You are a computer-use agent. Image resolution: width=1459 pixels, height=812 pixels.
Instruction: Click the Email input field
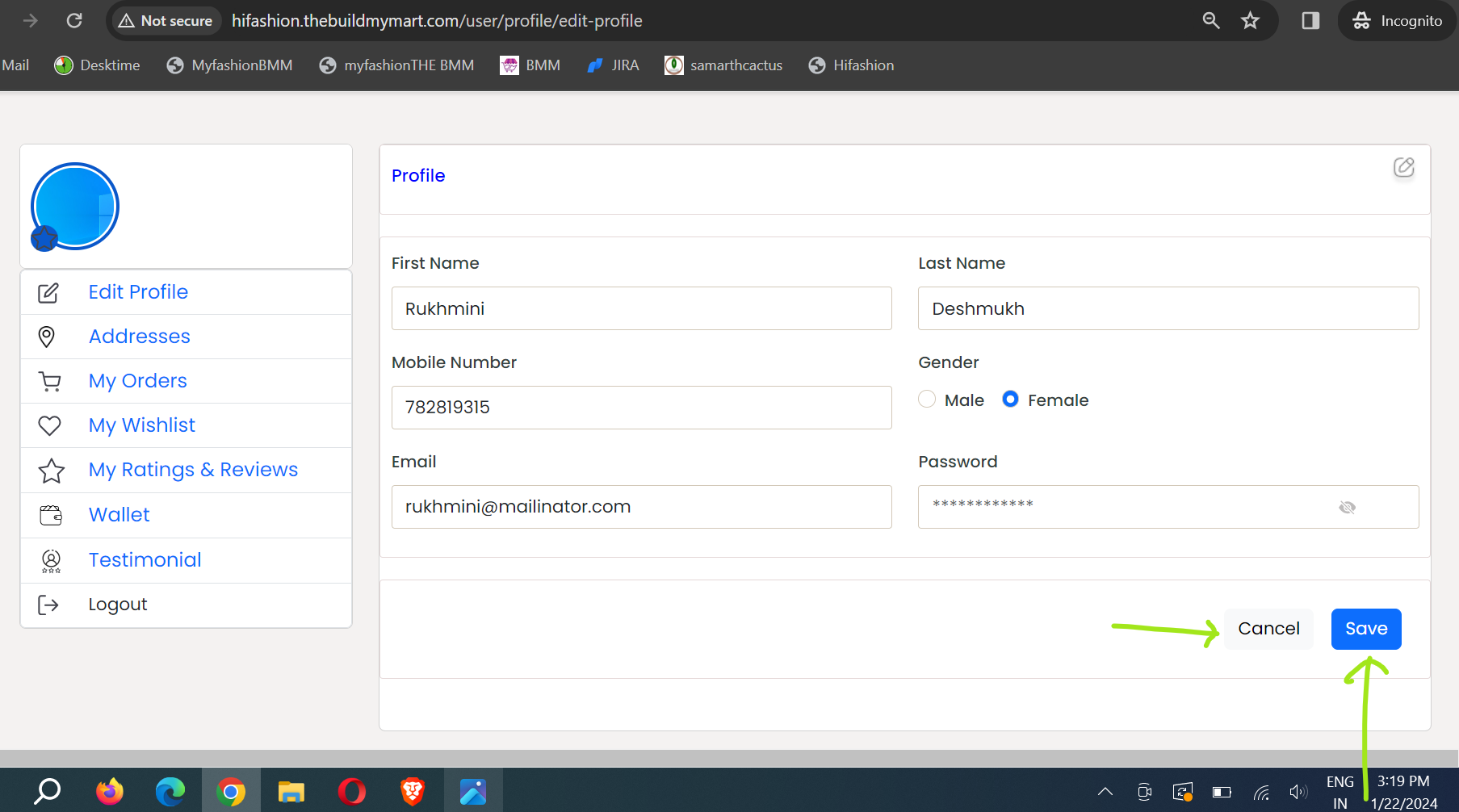tap(642, 507)
